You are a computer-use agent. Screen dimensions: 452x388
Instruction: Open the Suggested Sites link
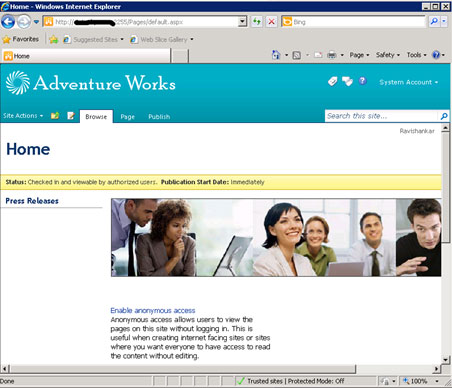(x=94, y=39)
